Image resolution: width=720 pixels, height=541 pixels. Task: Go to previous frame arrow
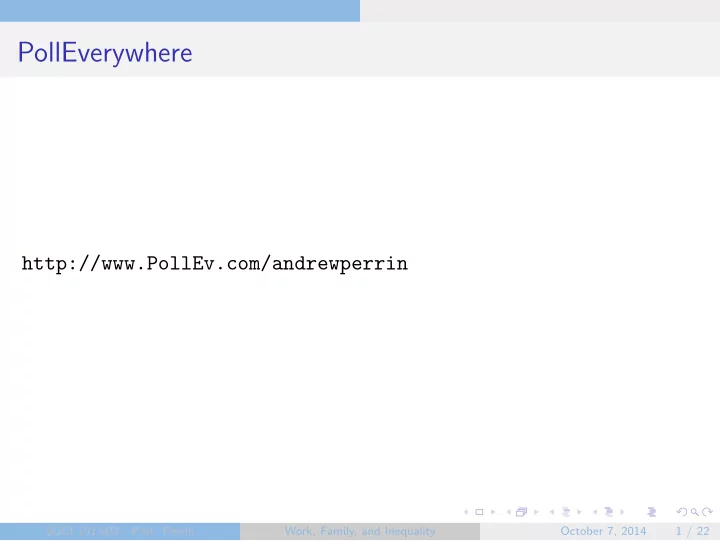coord(509,512)
